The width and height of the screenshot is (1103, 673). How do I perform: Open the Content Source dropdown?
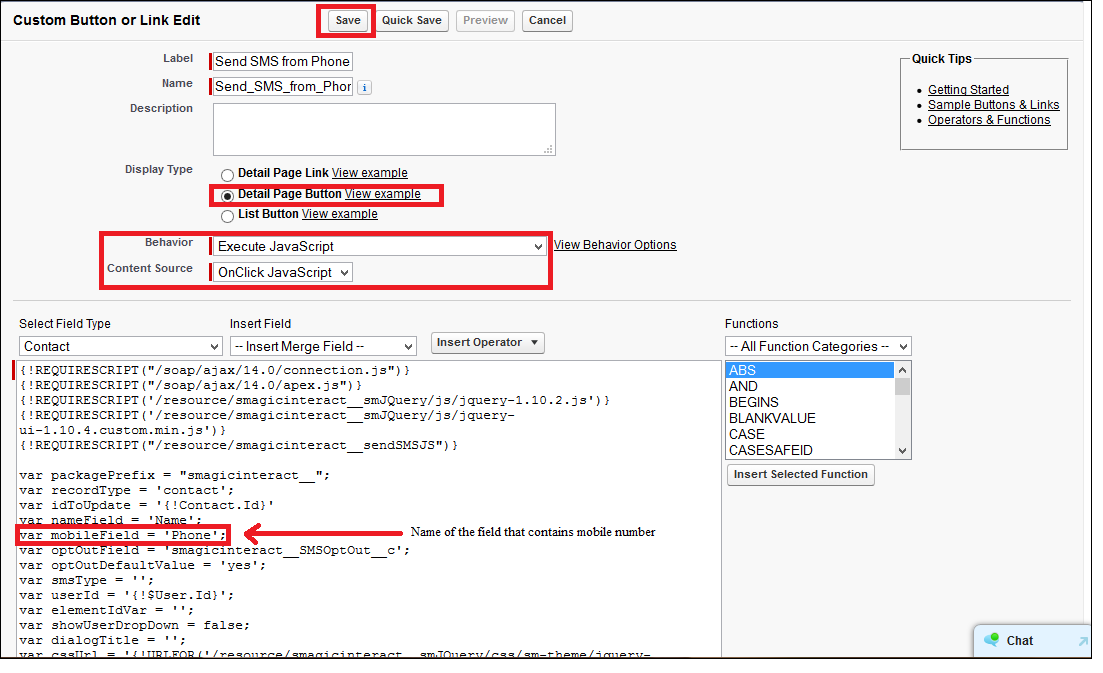[283, 272]
